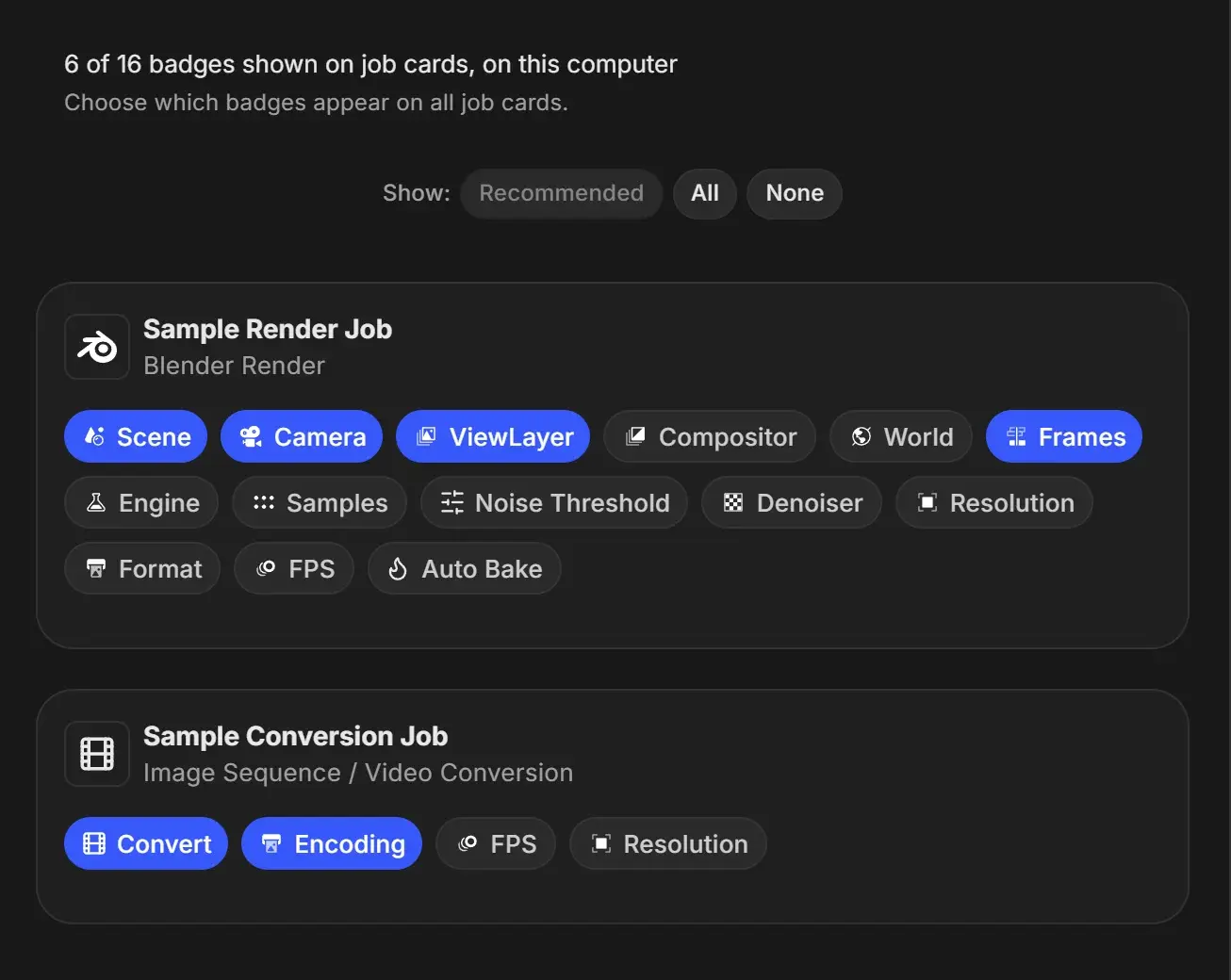Choose the Recommended show preset
Screen dimensions: 1231x980
pos(562,193)
